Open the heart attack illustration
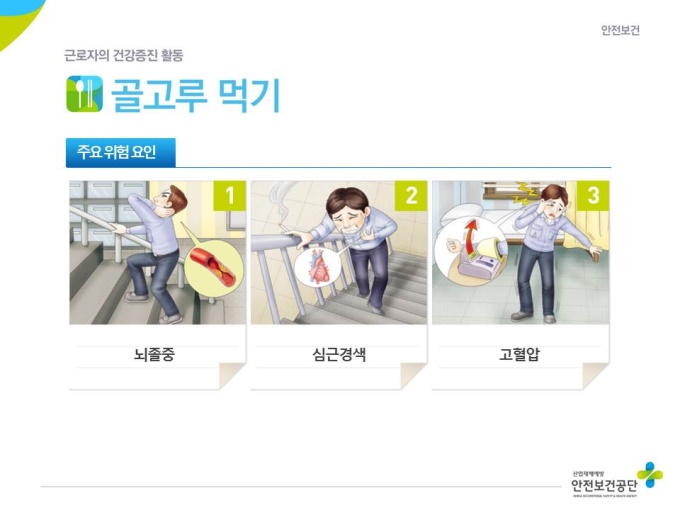This screenshot has width=680, height=510. pyautogui.click(x=339, y=252)
